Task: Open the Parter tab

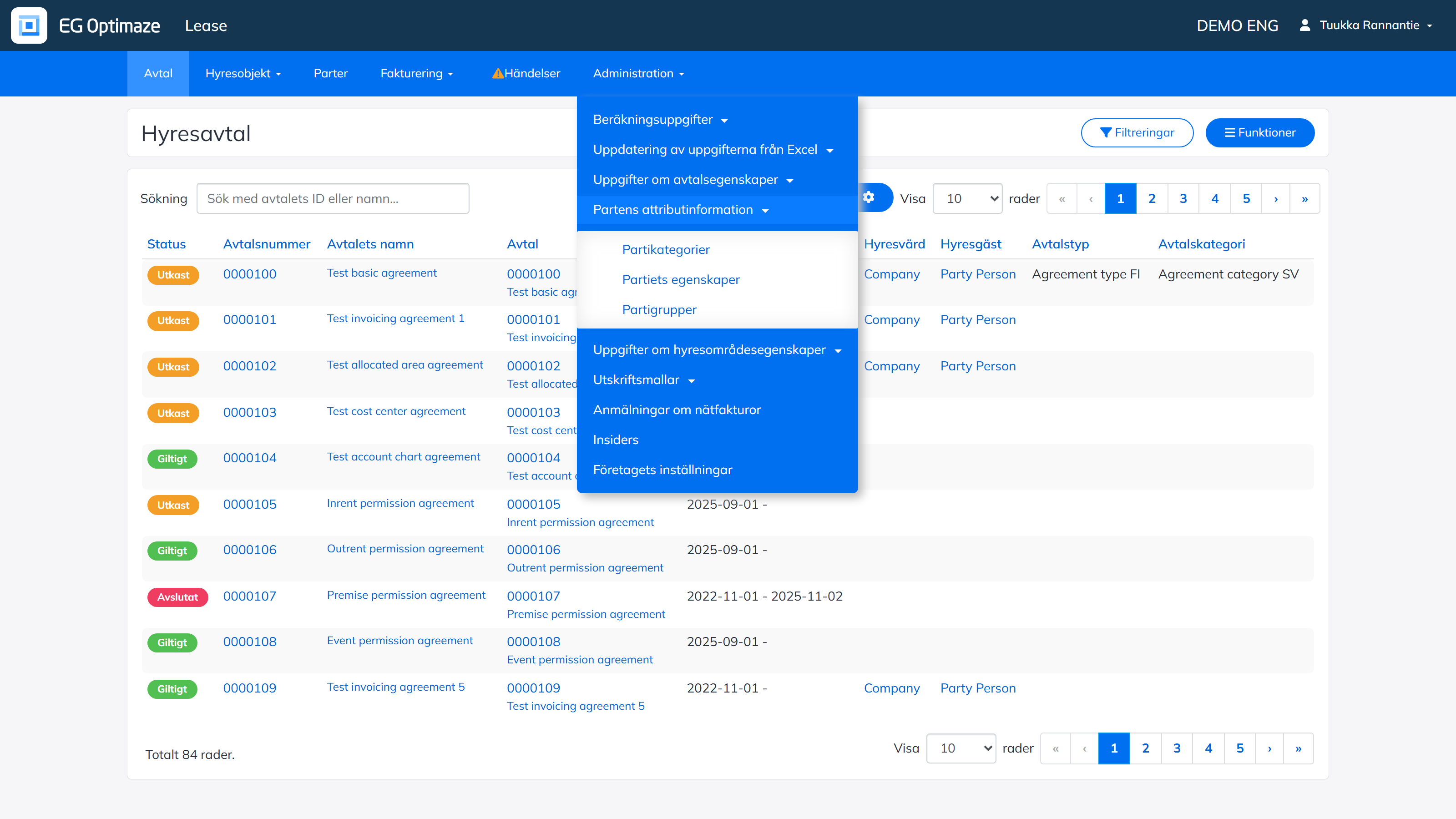Action: 331,73
